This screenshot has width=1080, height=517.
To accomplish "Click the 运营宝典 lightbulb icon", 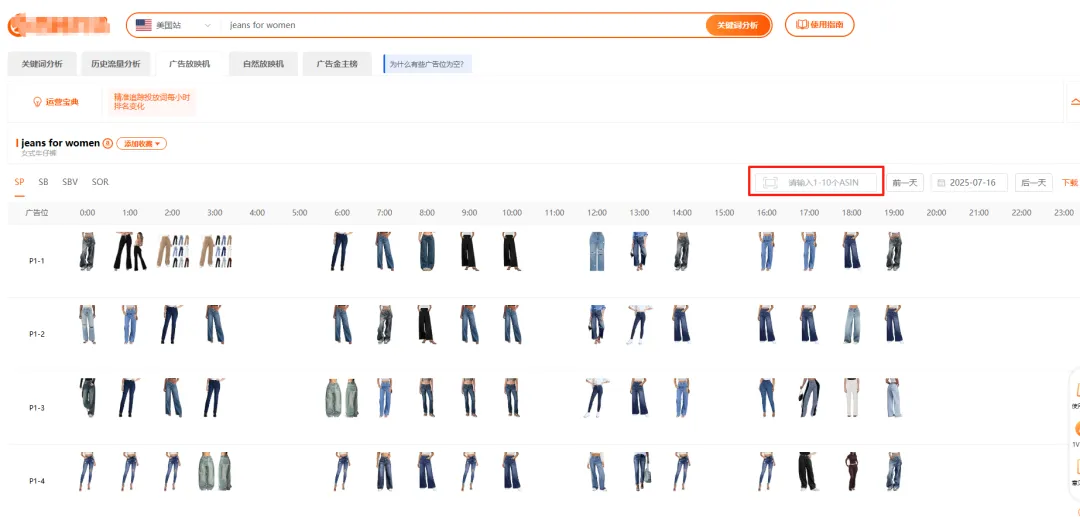I will pyautogui.click(x=38, y=102).
